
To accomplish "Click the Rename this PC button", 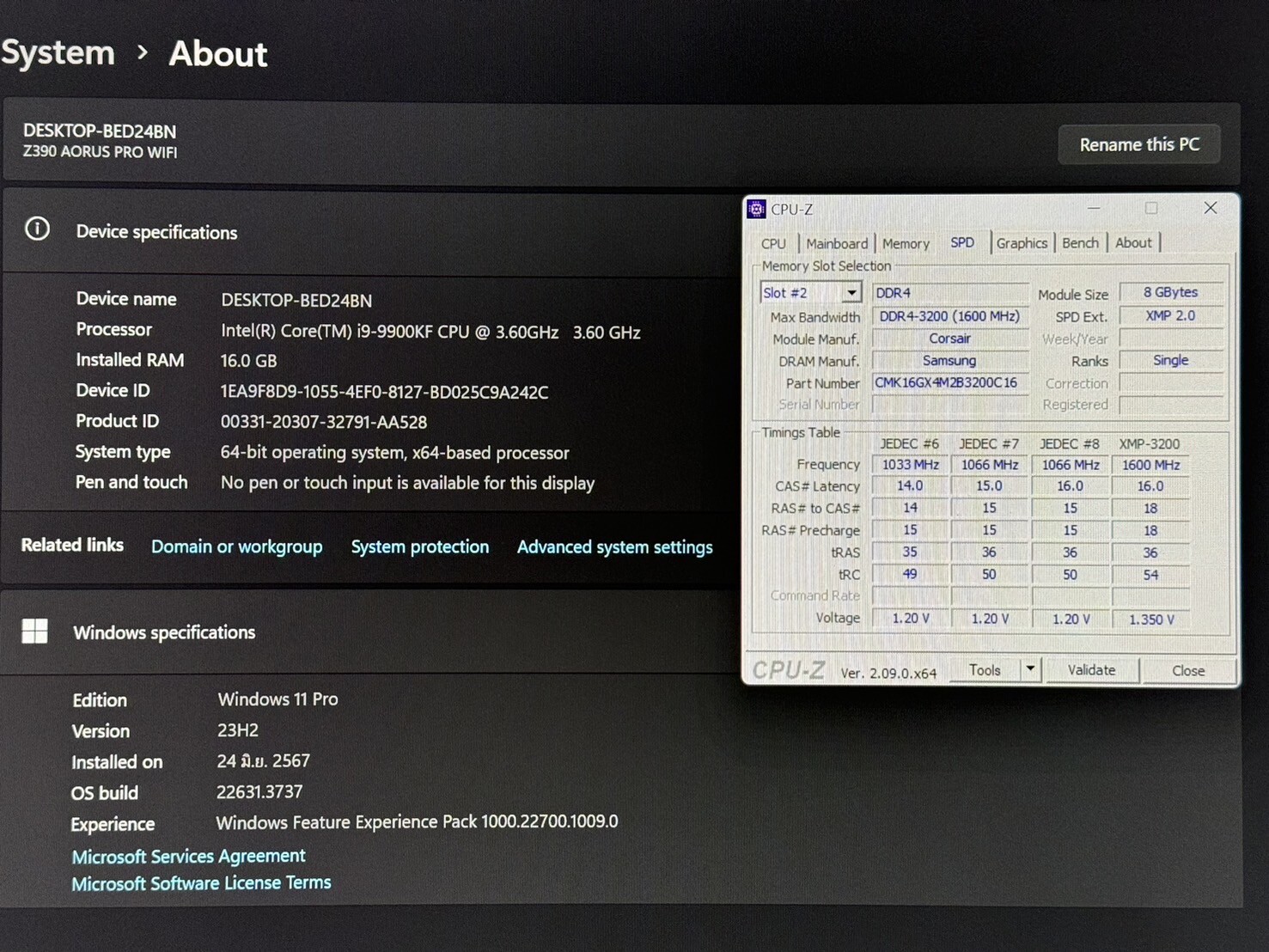I will click(1138, 144).
